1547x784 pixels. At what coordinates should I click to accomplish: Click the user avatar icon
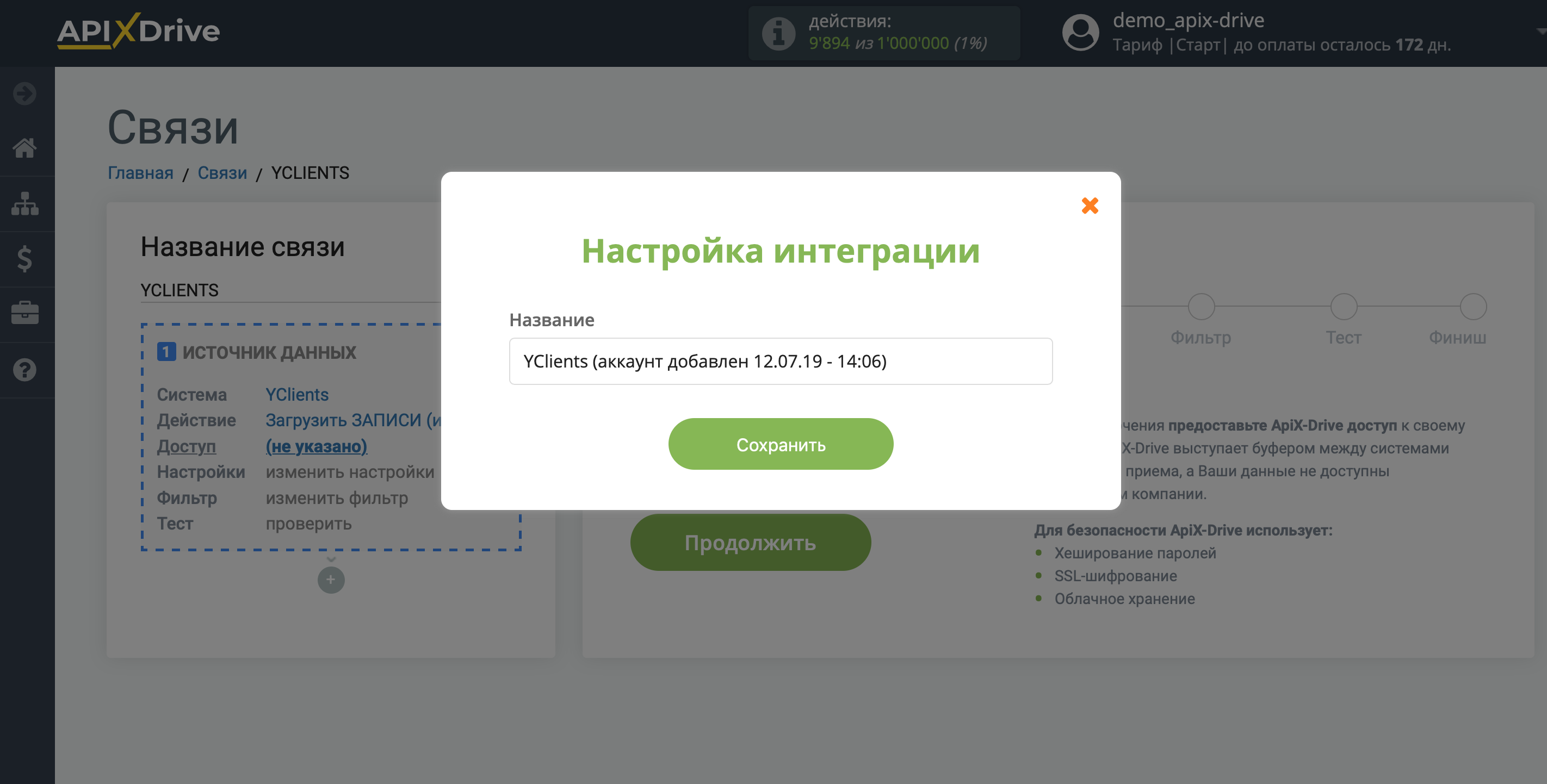[1080, 33]
